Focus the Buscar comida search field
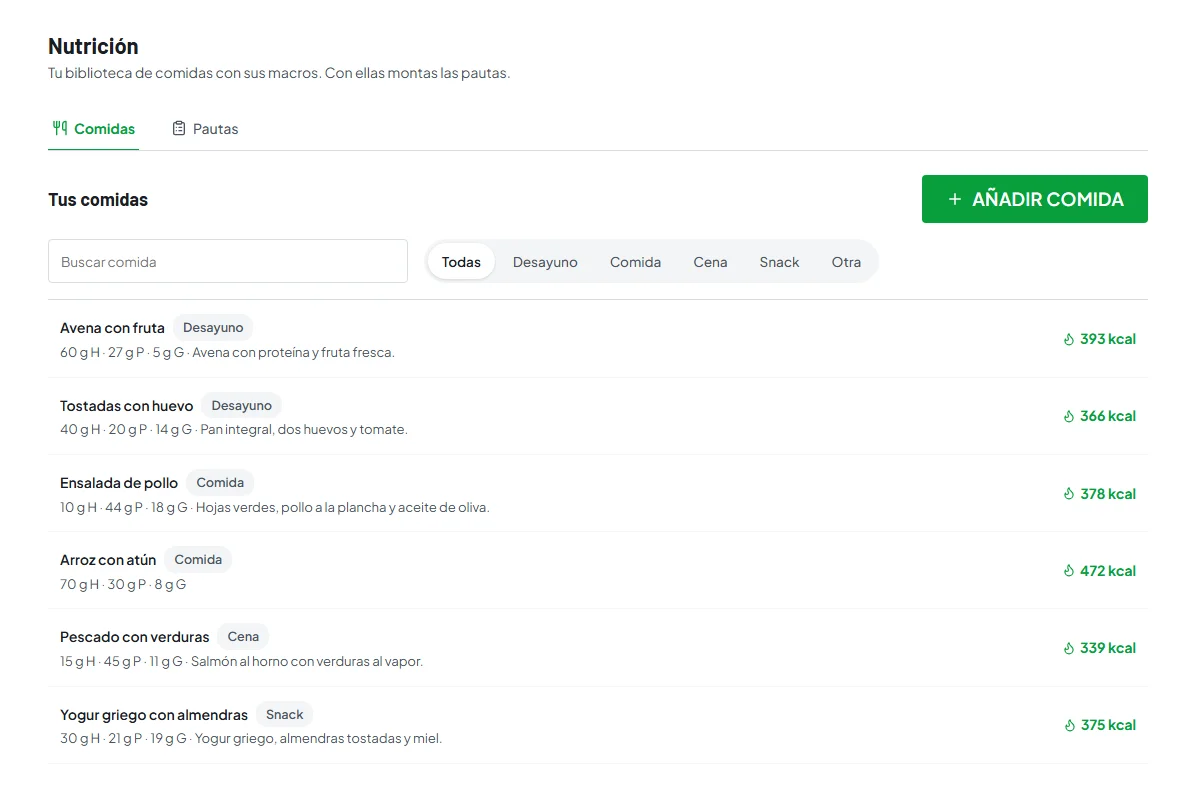This screenshot has height=800, width=1200. (228, 261)
